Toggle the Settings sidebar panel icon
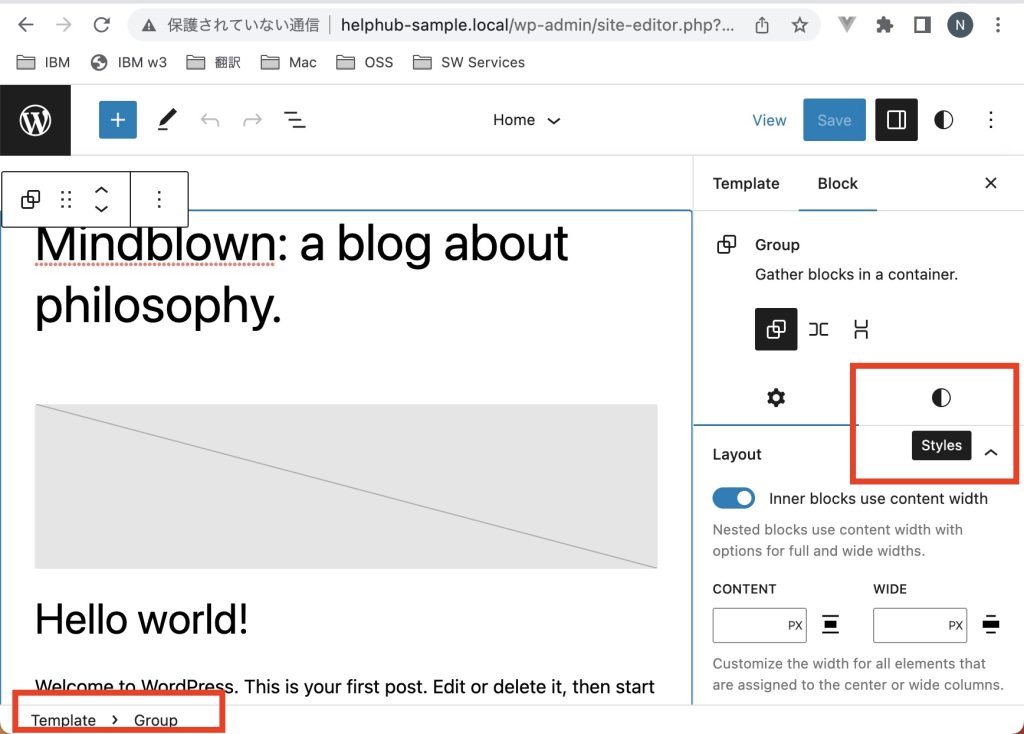Screen dimensions: 1024x734 click(896, 120)
